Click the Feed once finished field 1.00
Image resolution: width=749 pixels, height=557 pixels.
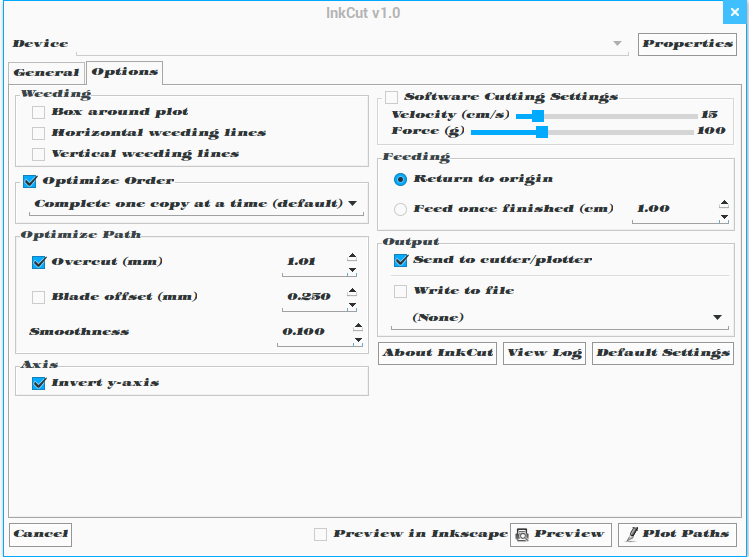[x=675, y=209]
